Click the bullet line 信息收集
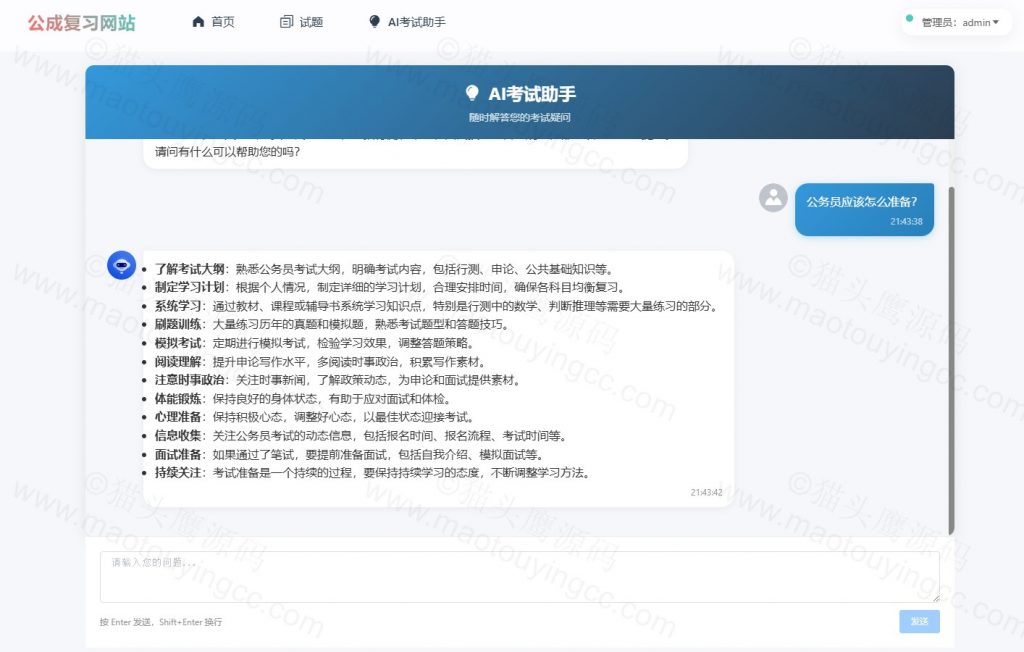The image size is (1024, 652). [360, 436]
